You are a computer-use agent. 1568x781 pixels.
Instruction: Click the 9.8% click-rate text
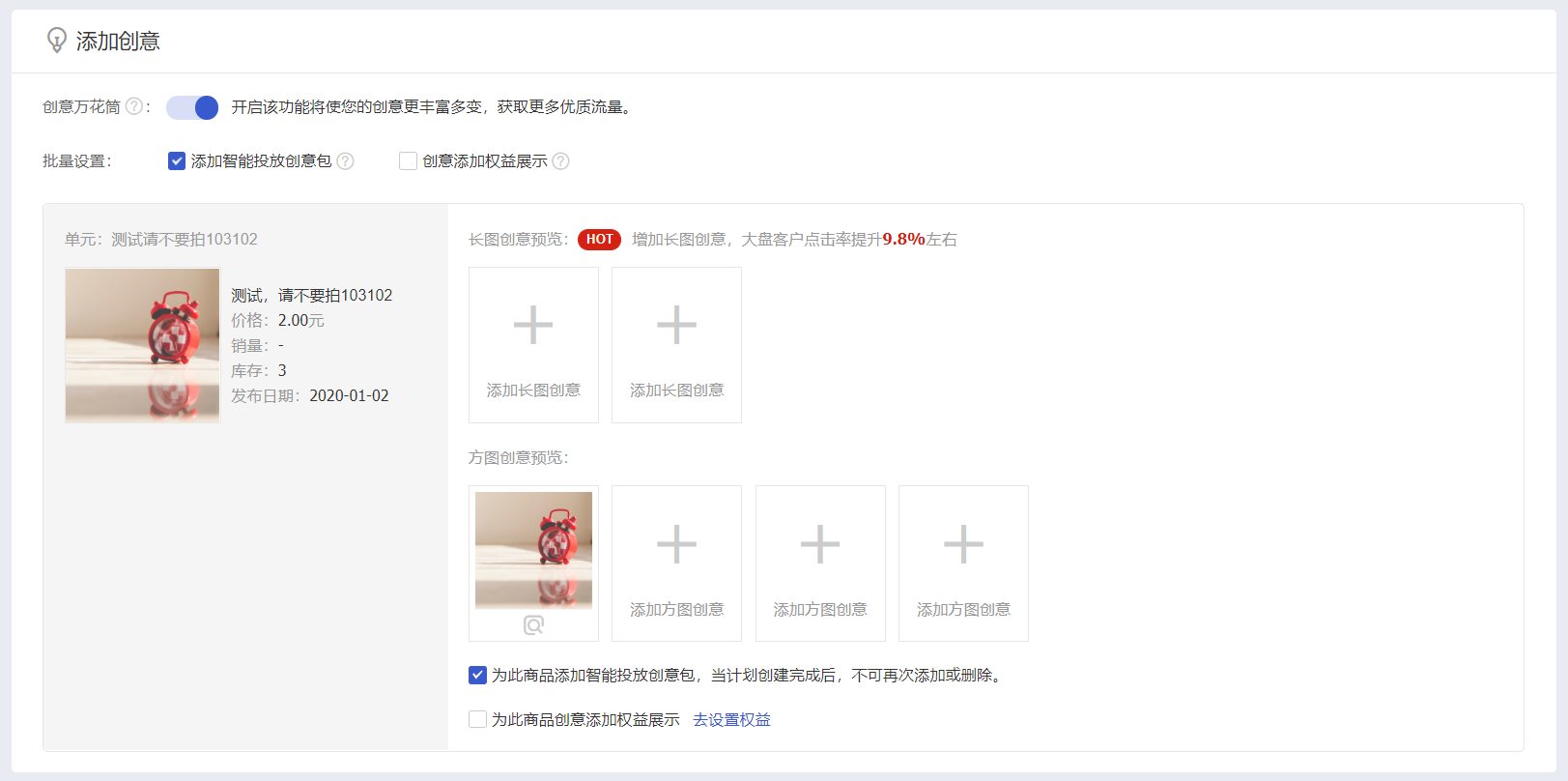pos(903,239)
